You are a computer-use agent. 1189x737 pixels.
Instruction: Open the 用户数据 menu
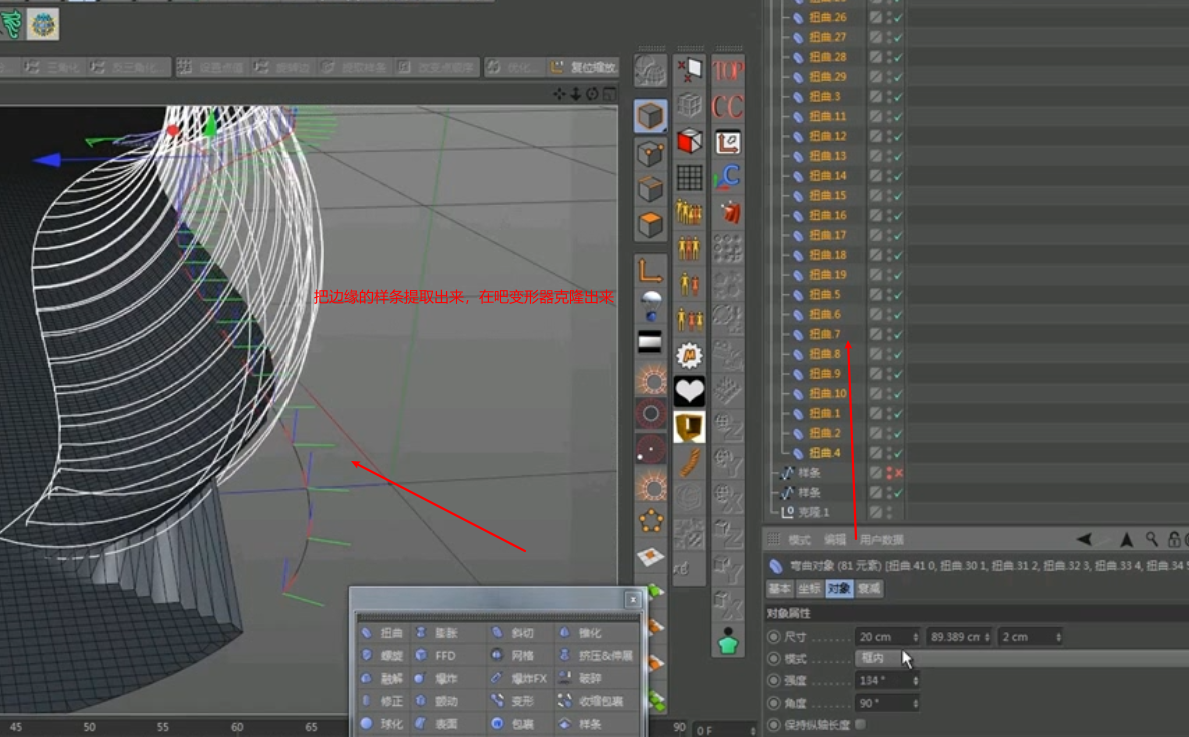(881, 540)
